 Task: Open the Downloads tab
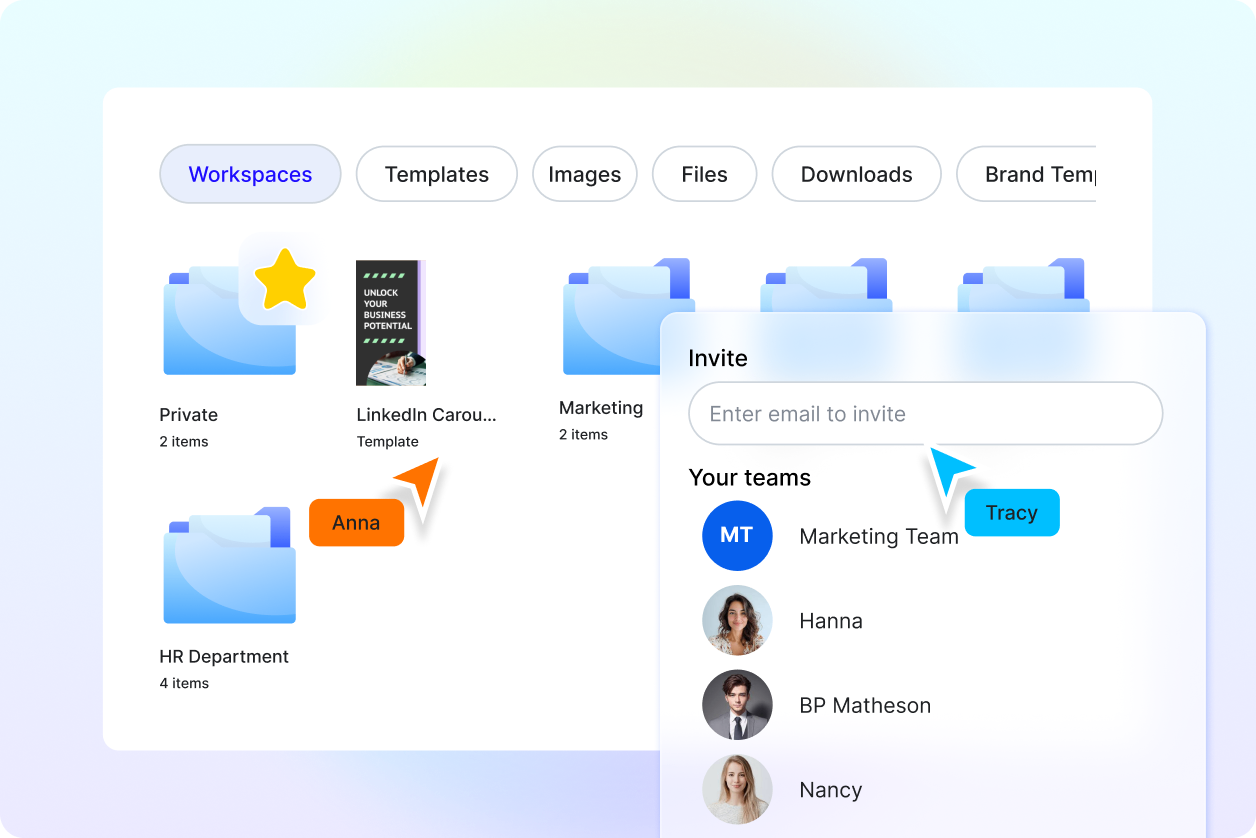[857, 174]
